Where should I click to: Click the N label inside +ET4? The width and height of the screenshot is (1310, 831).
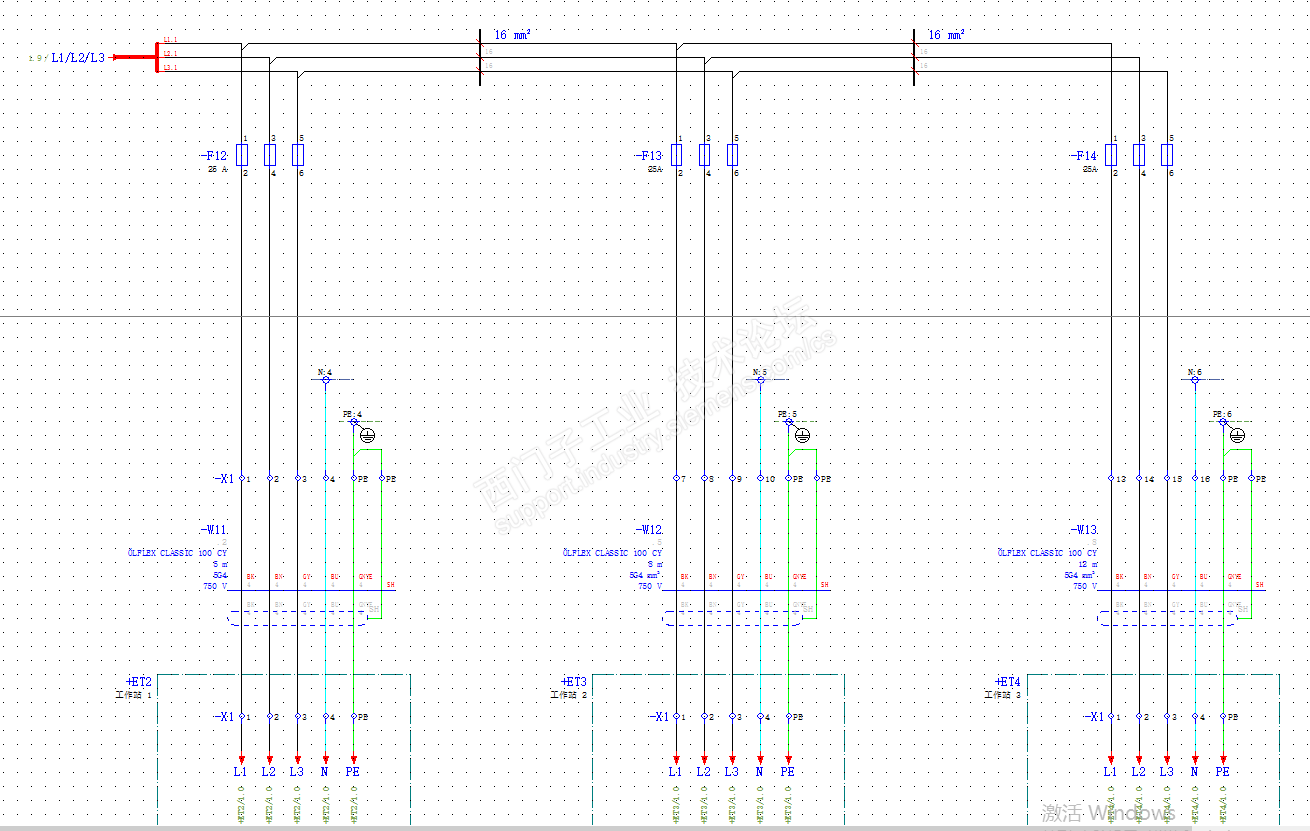1194,772
